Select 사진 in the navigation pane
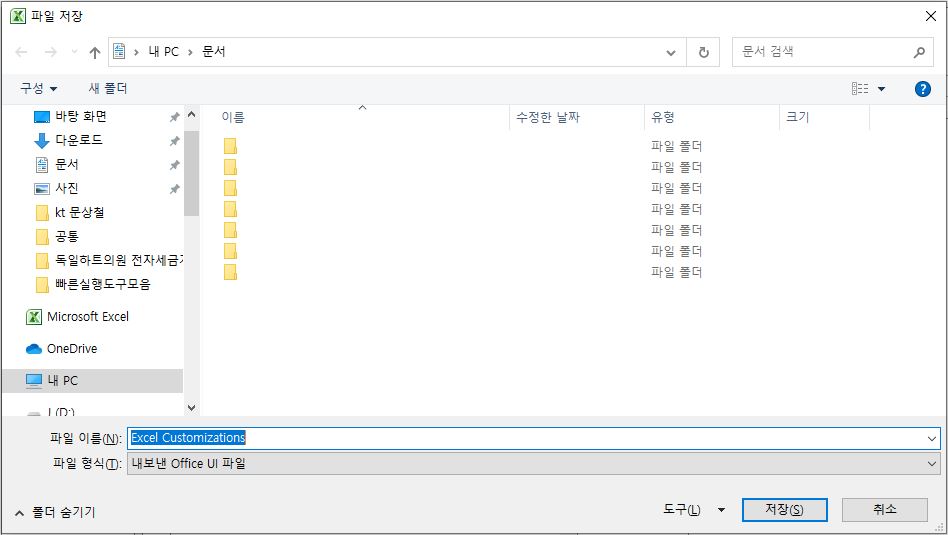 click(67, 189)
